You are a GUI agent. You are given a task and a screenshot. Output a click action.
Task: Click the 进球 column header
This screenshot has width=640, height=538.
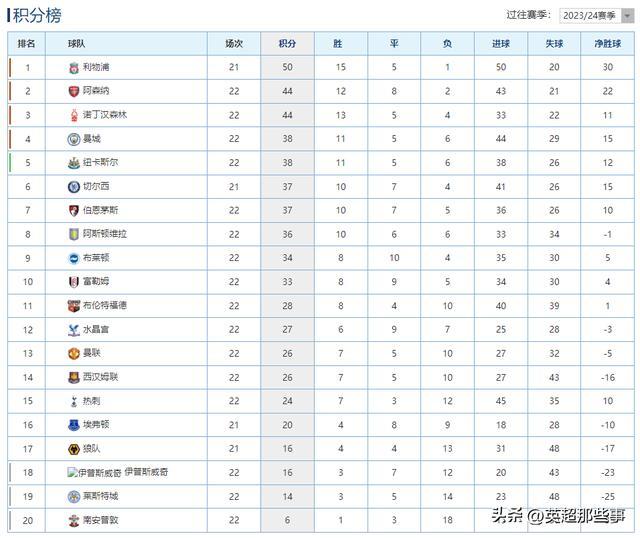coord(501,44)
